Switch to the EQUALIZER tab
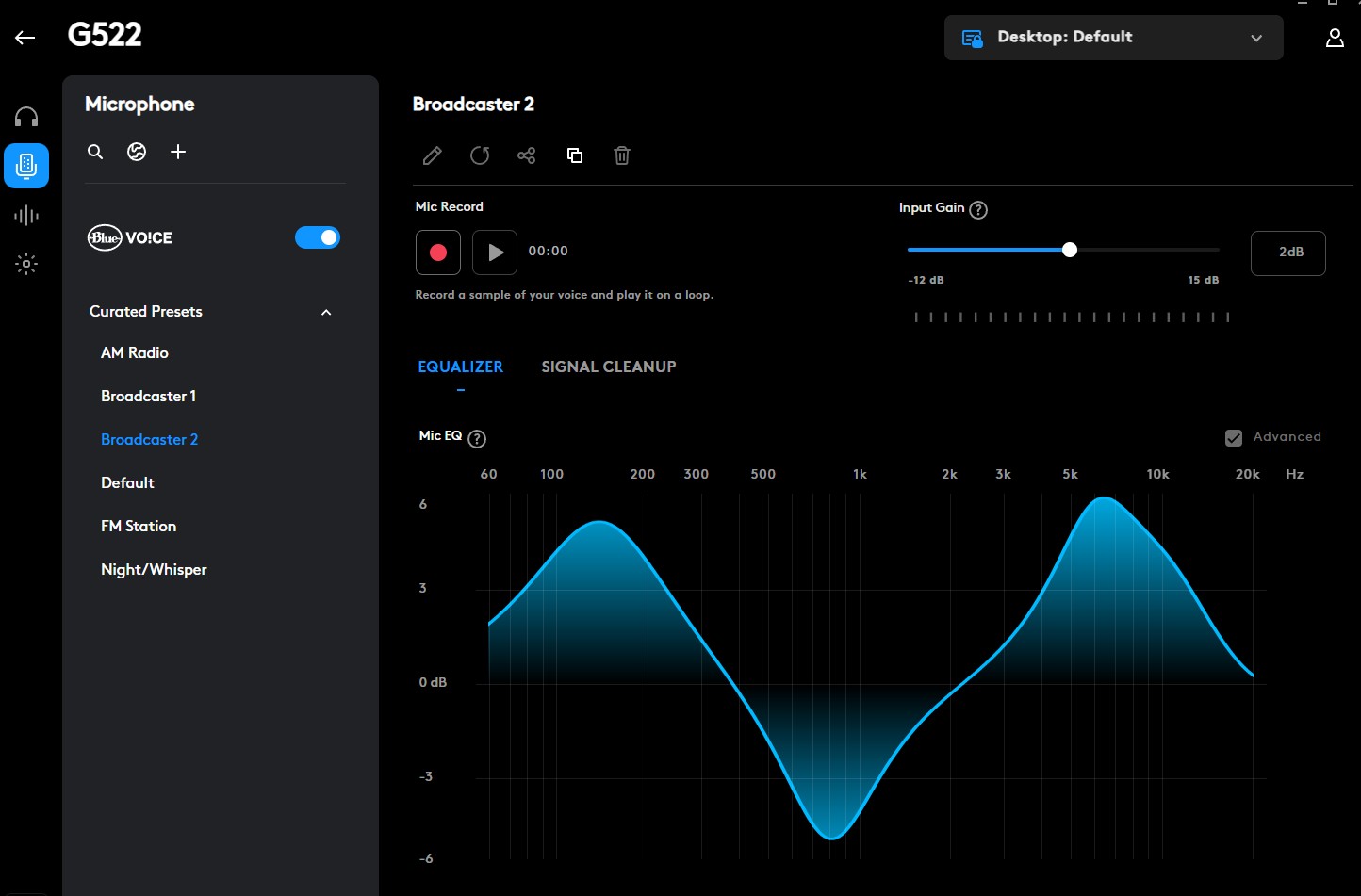The width and height of the screenshot is (1361, 896). click(461, 367)
